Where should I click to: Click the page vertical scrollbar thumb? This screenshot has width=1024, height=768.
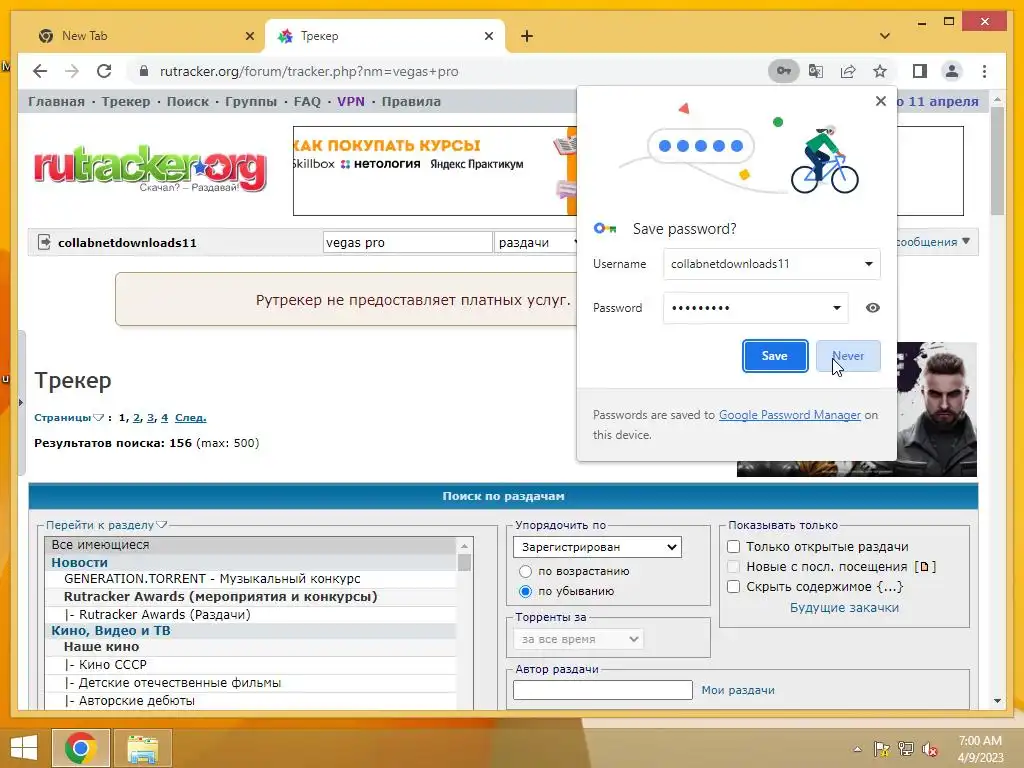pos(997,161)
